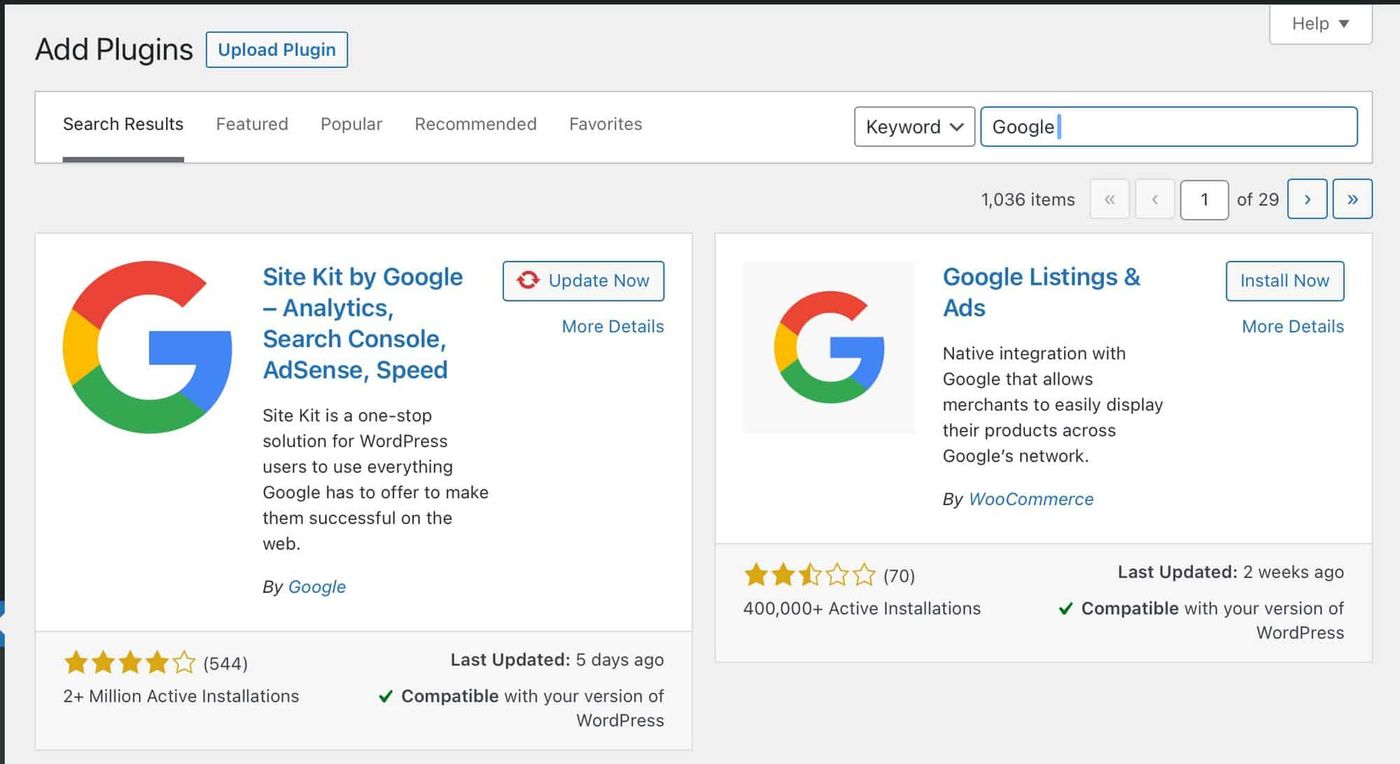Click the Site Kit star rating
The width and height of the screenshot is (1400, 764).
(129, 663)
